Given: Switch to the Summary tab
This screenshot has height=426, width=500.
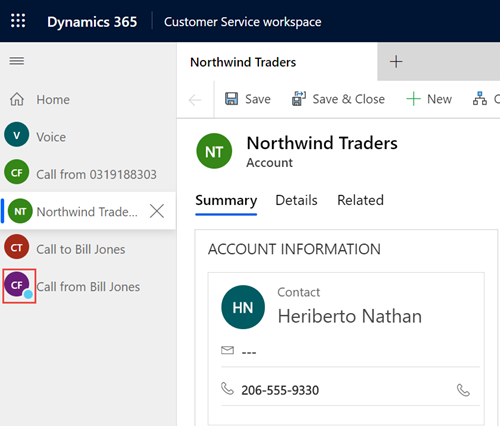Looking at the screenshot, I should pyautogui.click(x=226, y=201).
